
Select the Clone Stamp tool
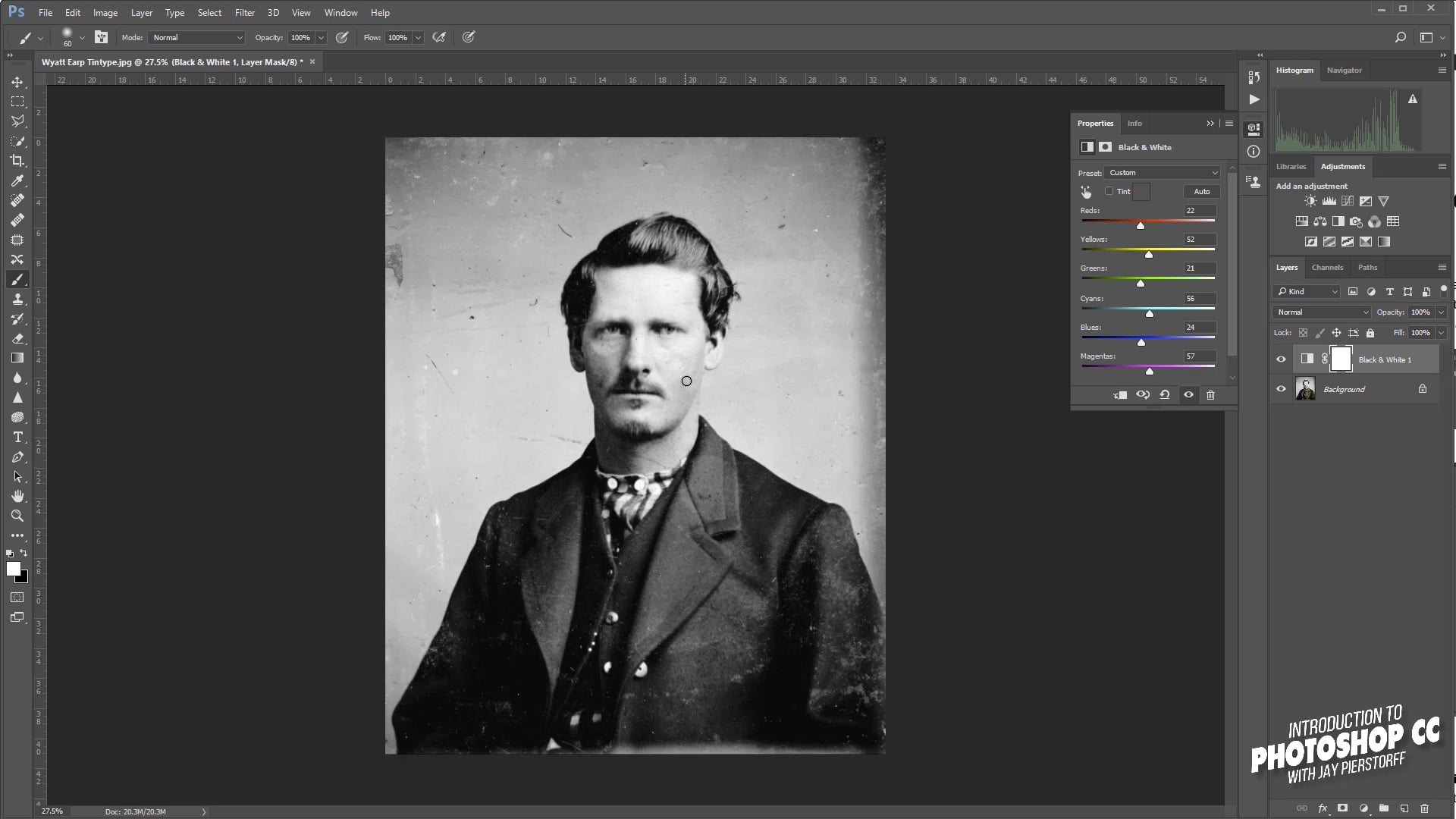pos(17,299)
